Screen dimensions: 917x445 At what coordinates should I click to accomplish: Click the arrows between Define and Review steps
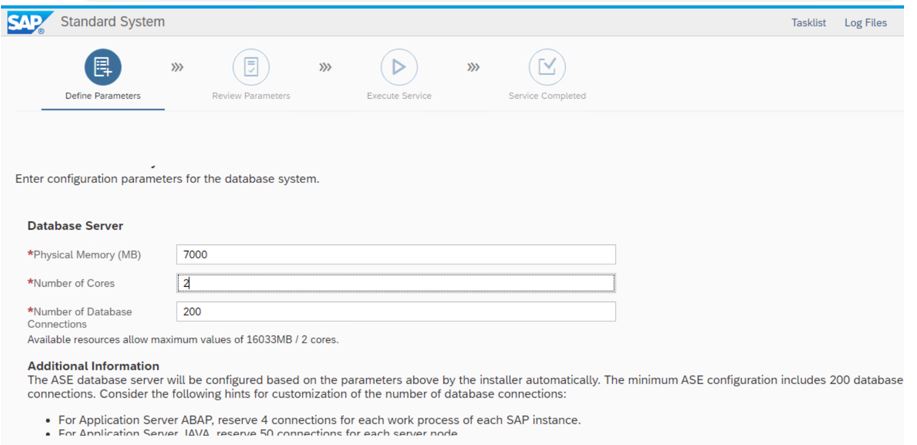(x=177, y=67)
